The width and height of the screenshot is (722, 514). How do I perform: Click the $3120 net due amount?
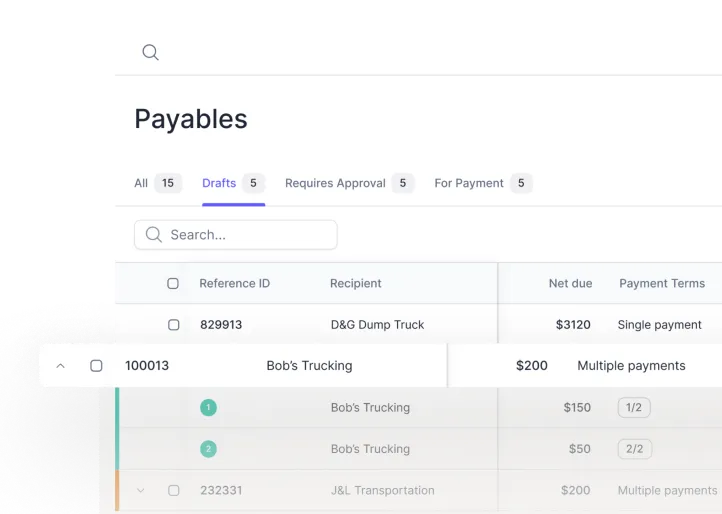coord(573,325)
